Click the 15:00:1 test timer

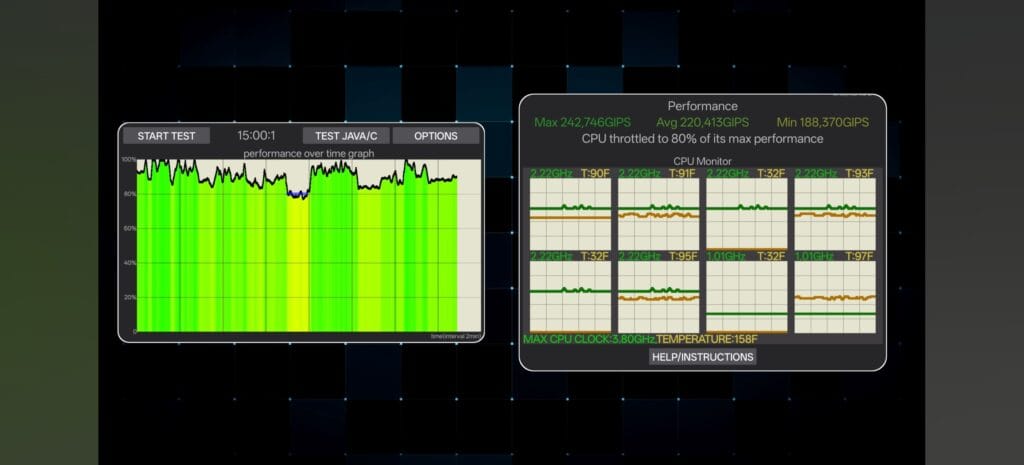(x=257, y=136)
